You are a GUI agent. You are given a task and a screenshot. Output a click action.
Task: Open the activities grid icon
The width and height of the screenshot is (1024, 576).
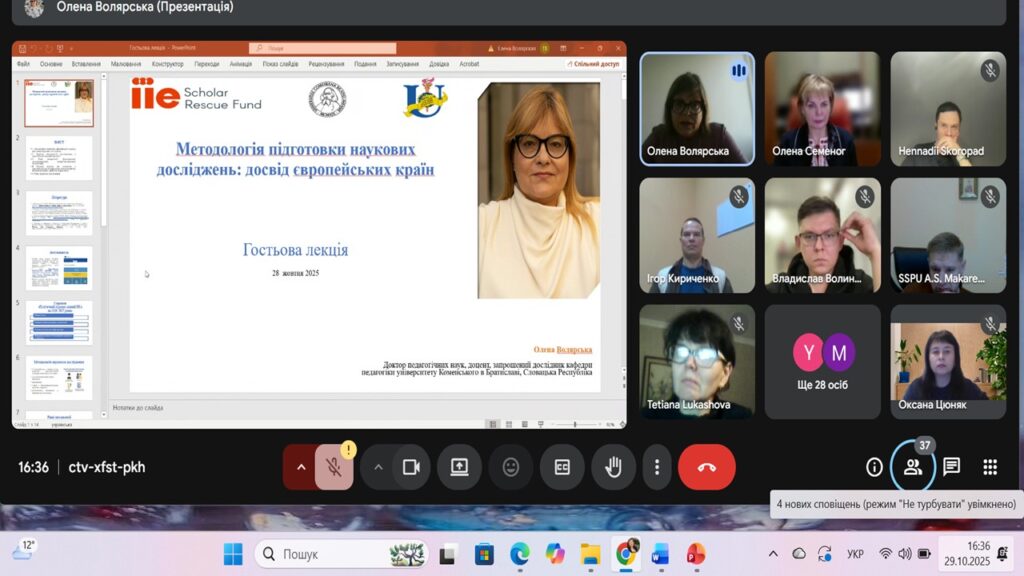point(990,467)
